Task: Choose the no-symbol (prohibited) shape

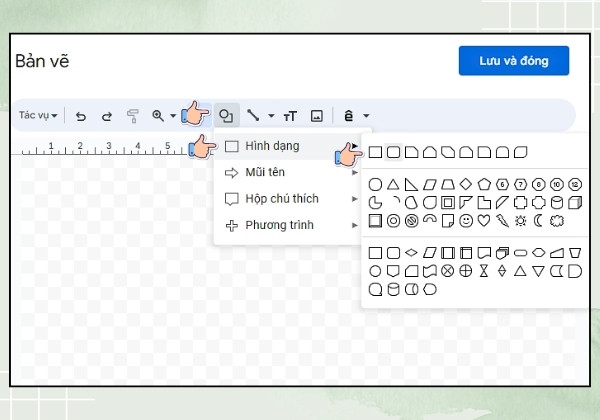Action: click(x=411, y=221)
